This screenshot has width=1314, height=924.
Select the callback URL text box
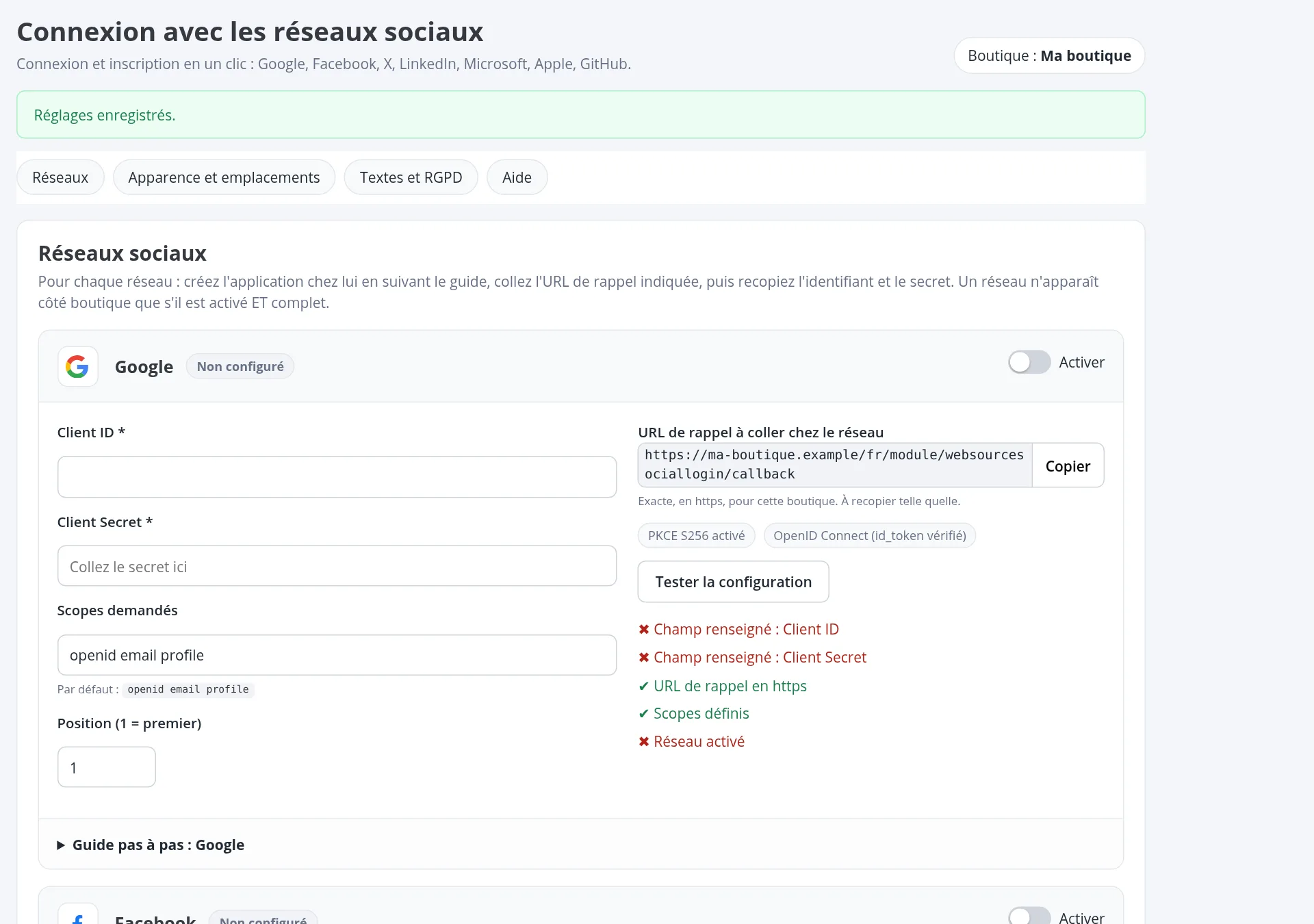pos(834,465)
